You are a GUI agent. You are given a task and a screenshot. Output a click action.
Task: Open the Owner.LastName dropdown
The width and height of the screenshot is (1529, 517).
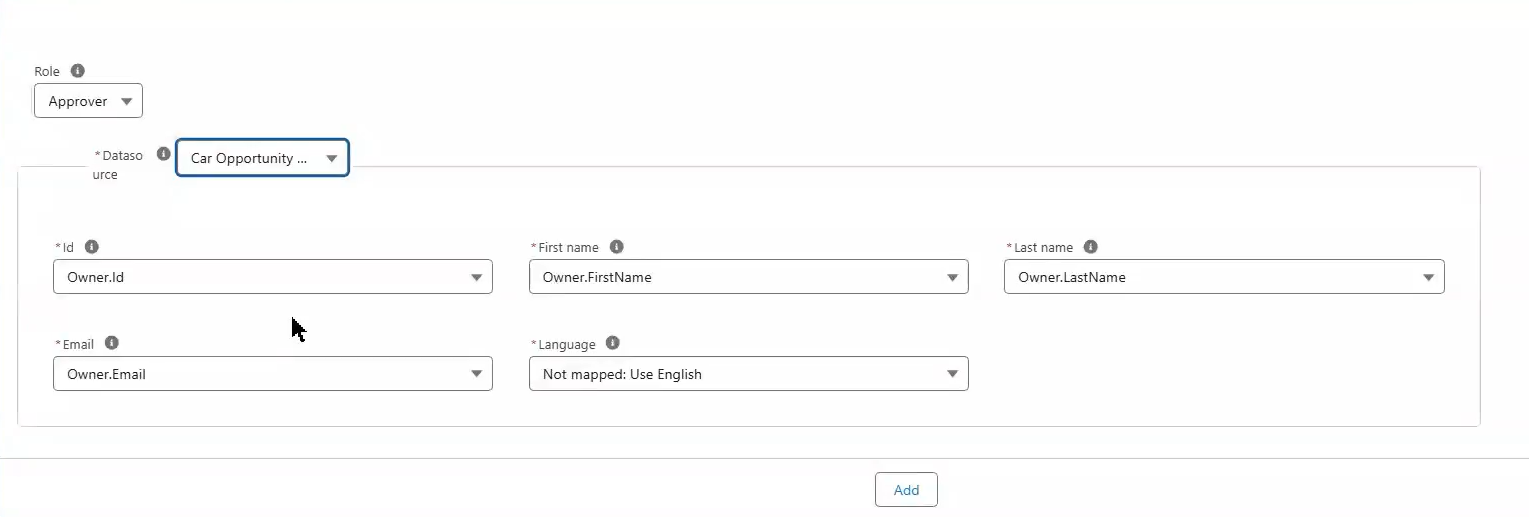coord(1224,277)
